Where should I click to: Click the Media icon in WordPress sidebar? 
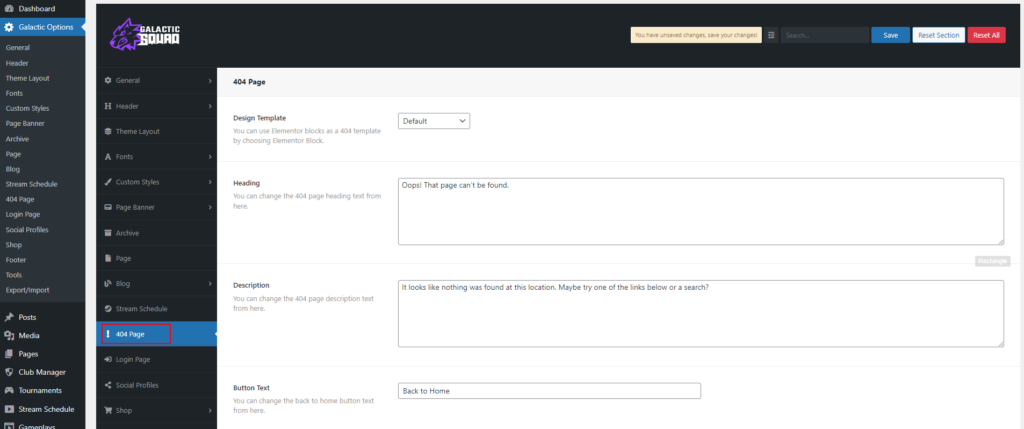coord(9,336)
